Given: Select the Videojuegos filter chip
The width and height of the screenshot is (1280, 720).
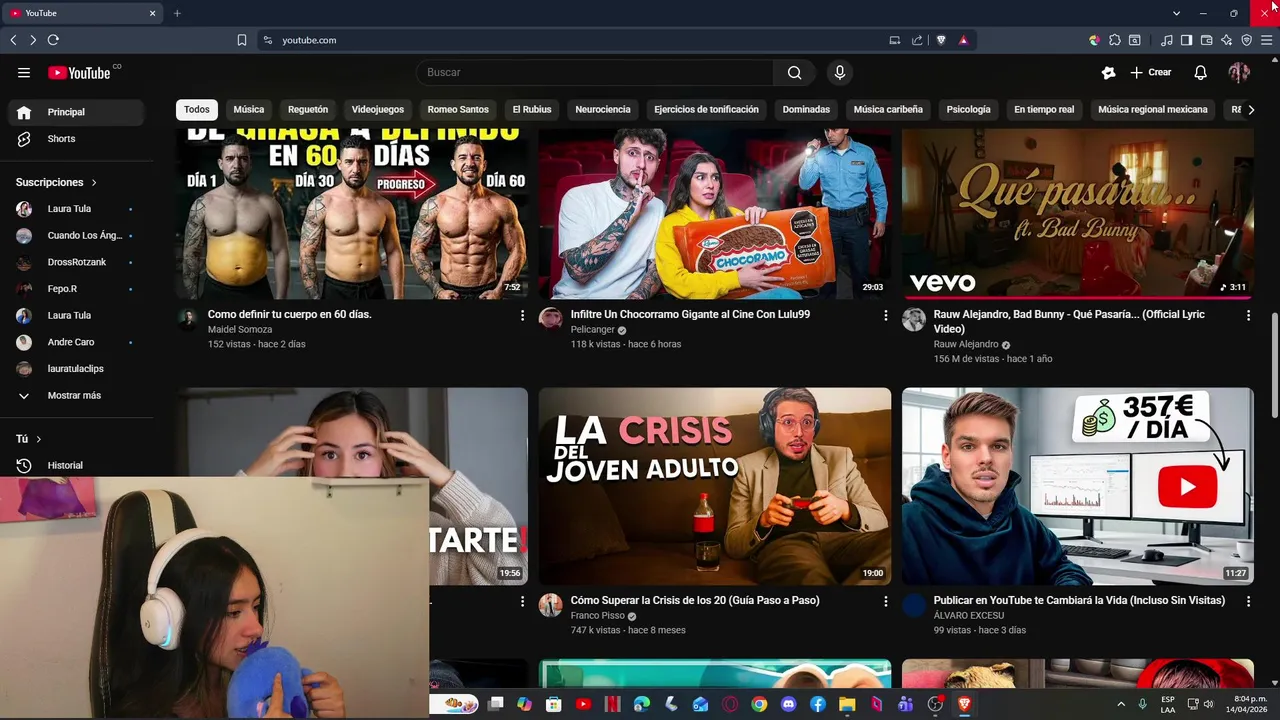Looking at the screenshot, I should tap(378, 109).
